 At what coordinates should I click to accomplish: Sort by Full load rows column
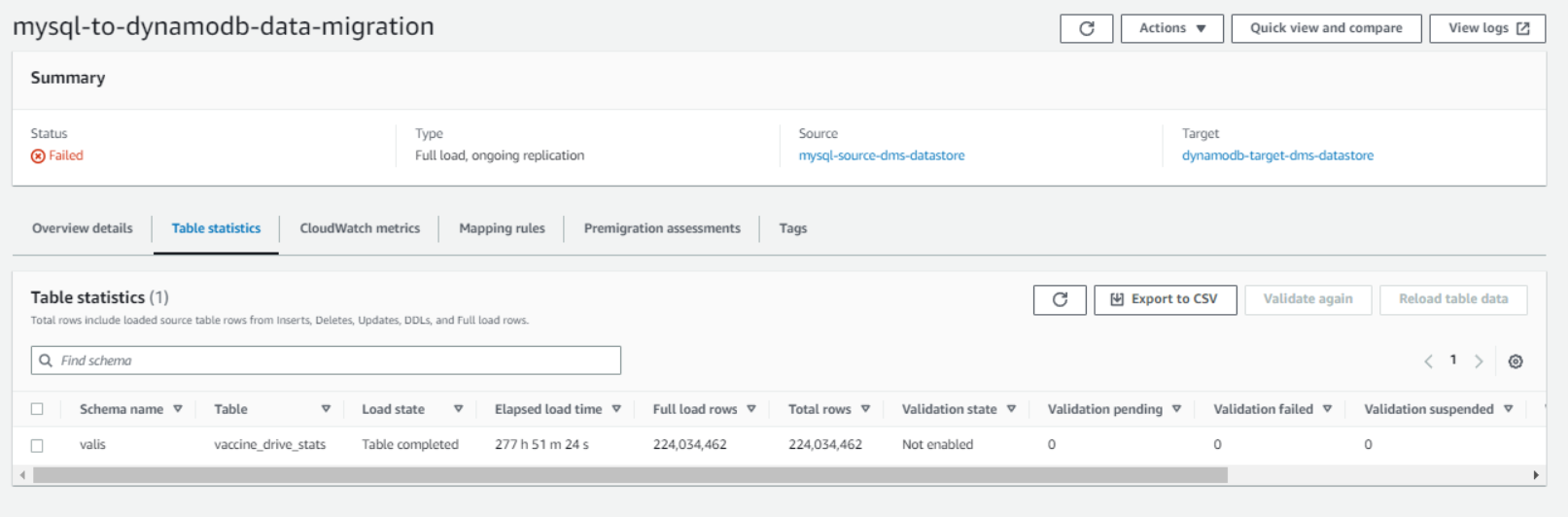(750, 409)
